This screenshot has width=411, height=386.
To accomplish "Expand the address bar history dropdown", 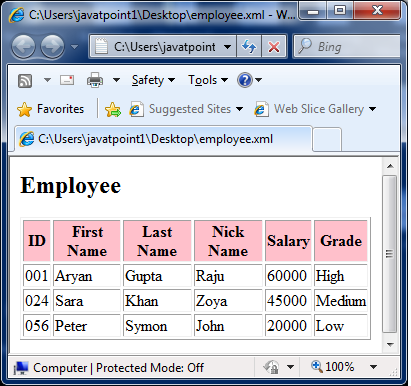I will click(x=227, y=47).
